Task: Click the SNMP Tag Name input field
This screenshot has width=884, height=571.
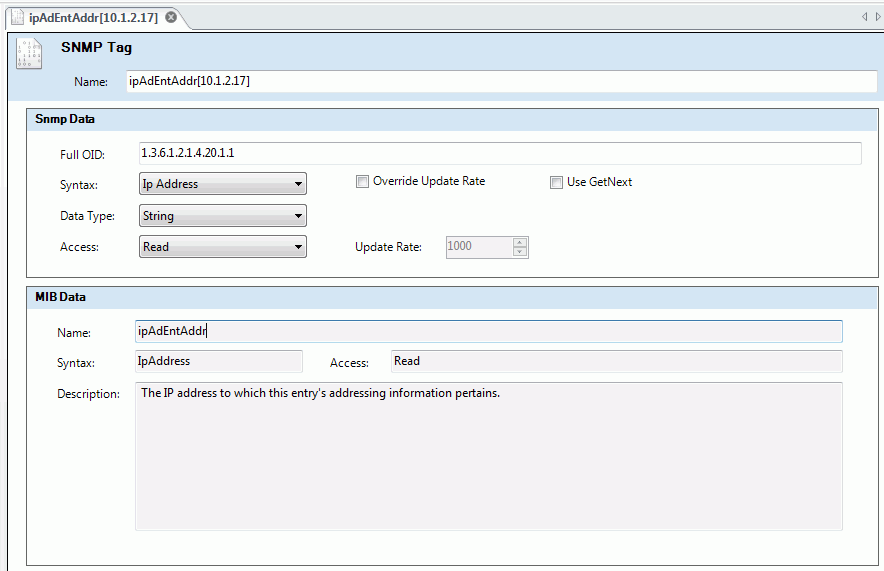Action: [x=500, y=82]
